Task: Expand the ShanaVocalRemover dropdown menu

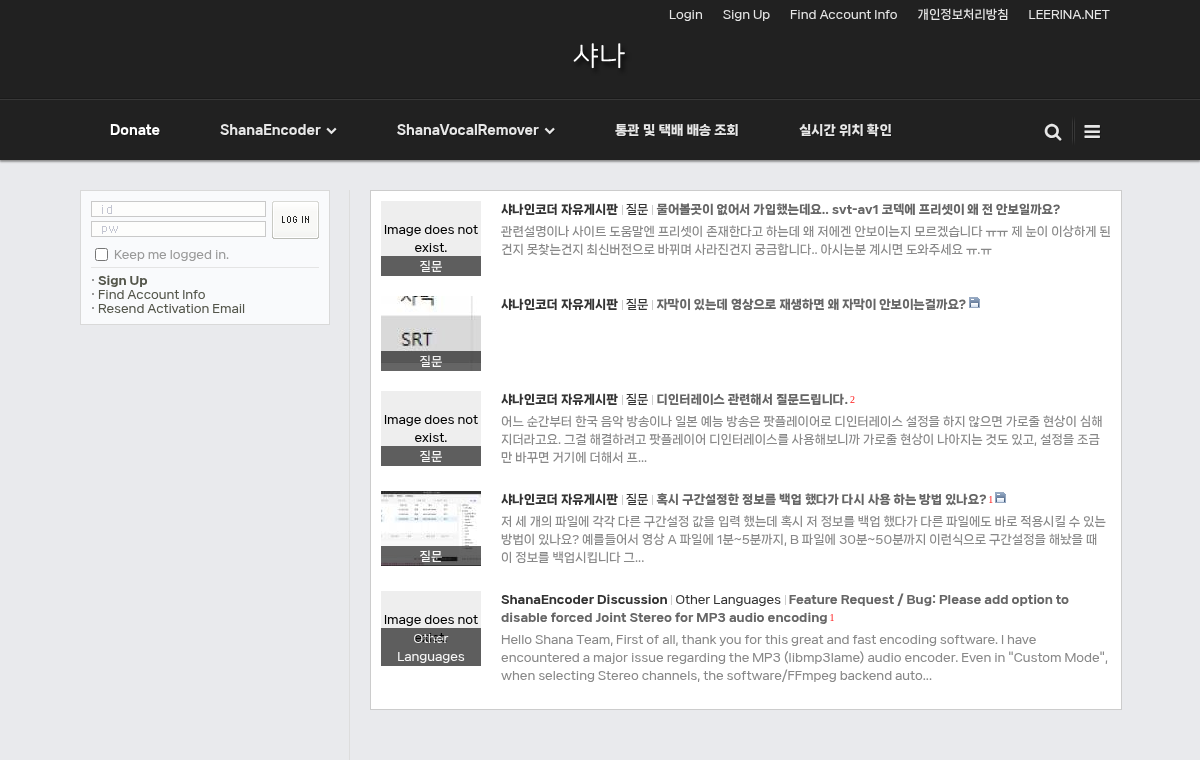Action: coord(475,130)
